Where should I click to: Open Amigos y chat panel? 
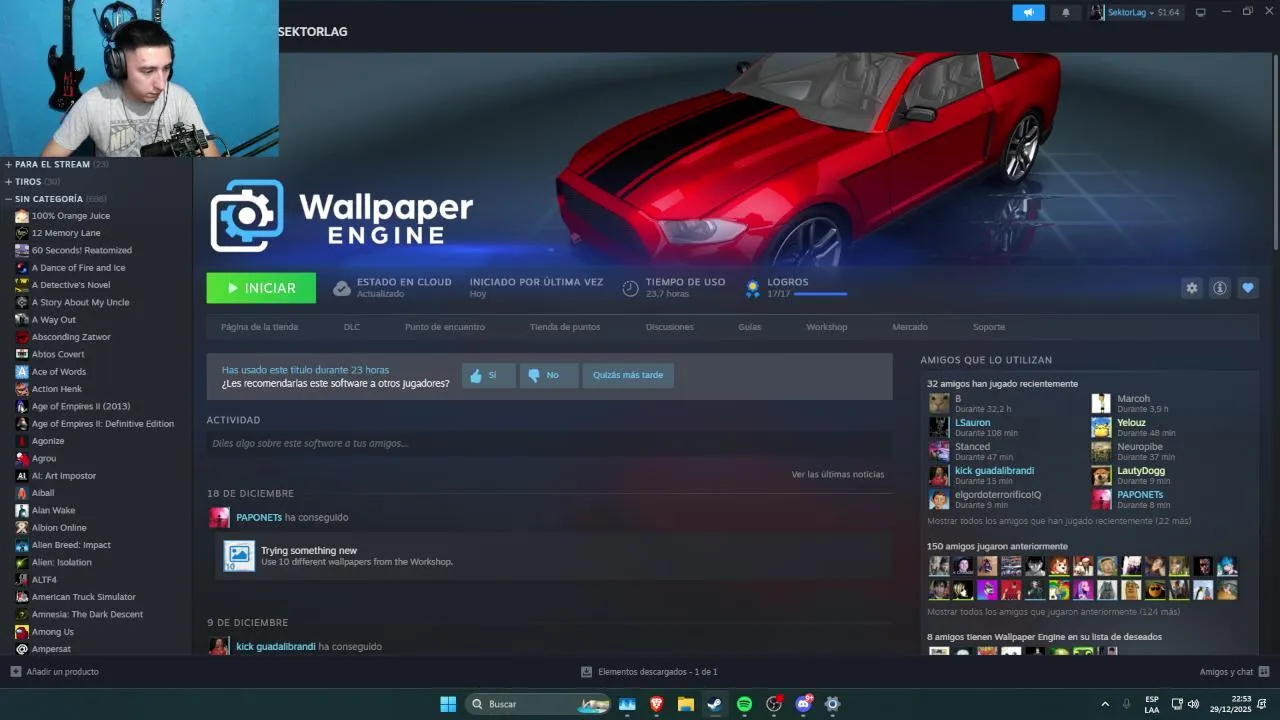(1234, 672)
